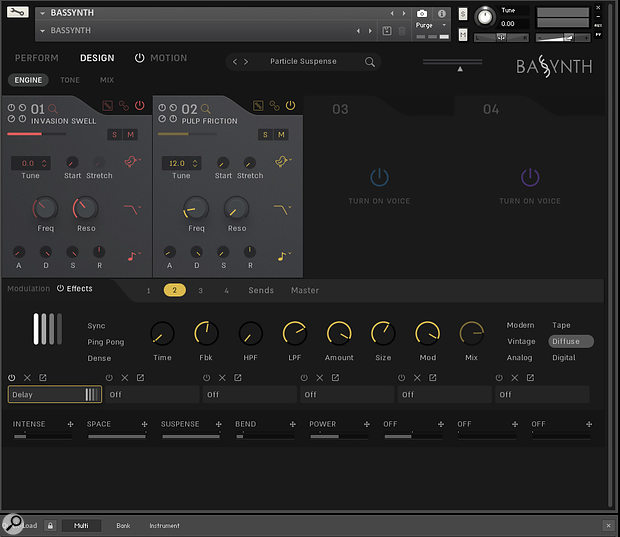The image size is (620, 537).
Task: Browse sounds for voice 02 magnifier
Action: click(x=205, y=108)
